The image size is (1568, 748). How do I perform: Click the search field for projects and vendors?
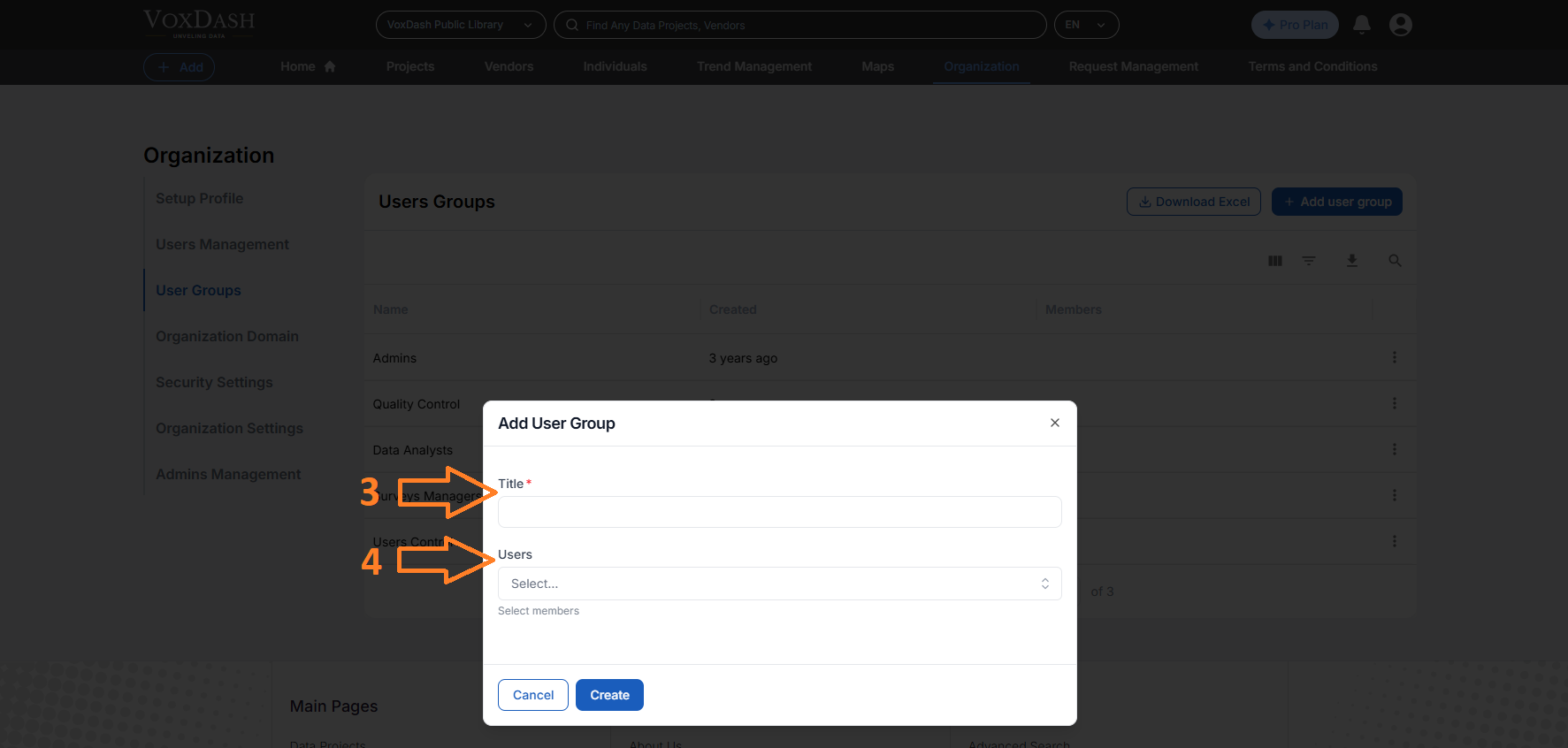point(799,25)
